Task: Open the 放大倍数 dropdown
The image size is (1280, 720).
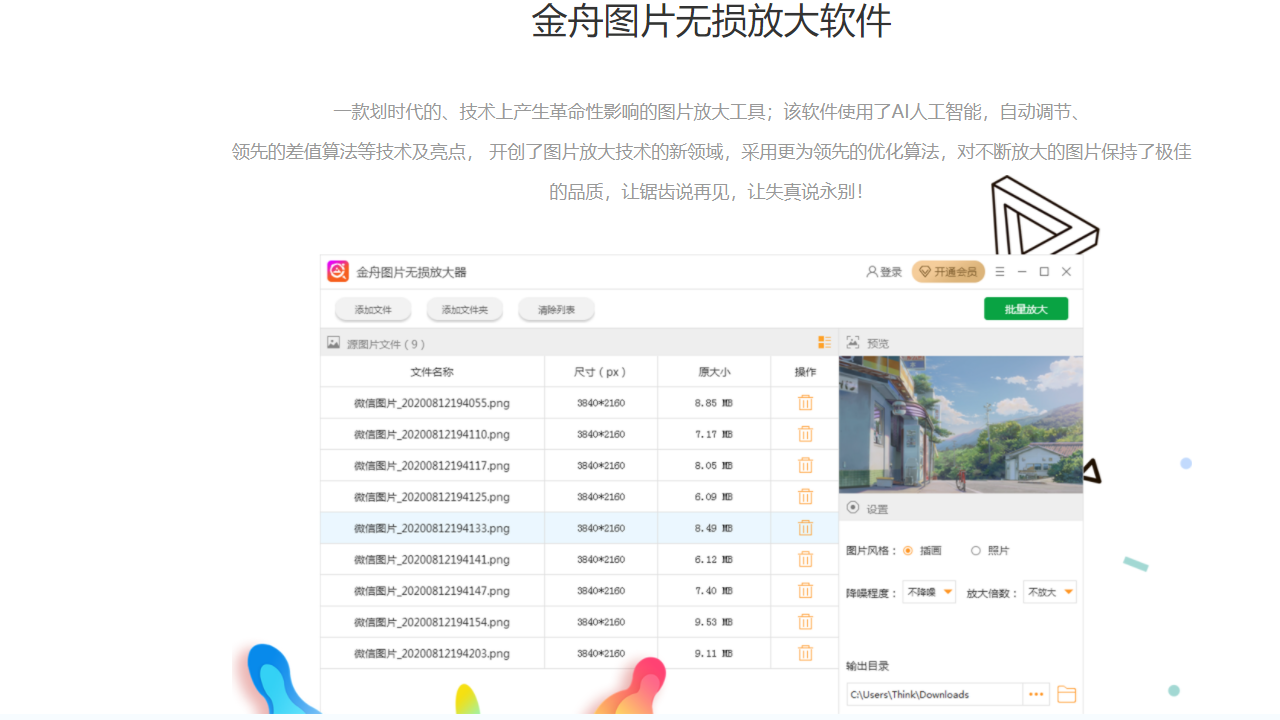Action: pyautogui.click(x=1049, y=591)
